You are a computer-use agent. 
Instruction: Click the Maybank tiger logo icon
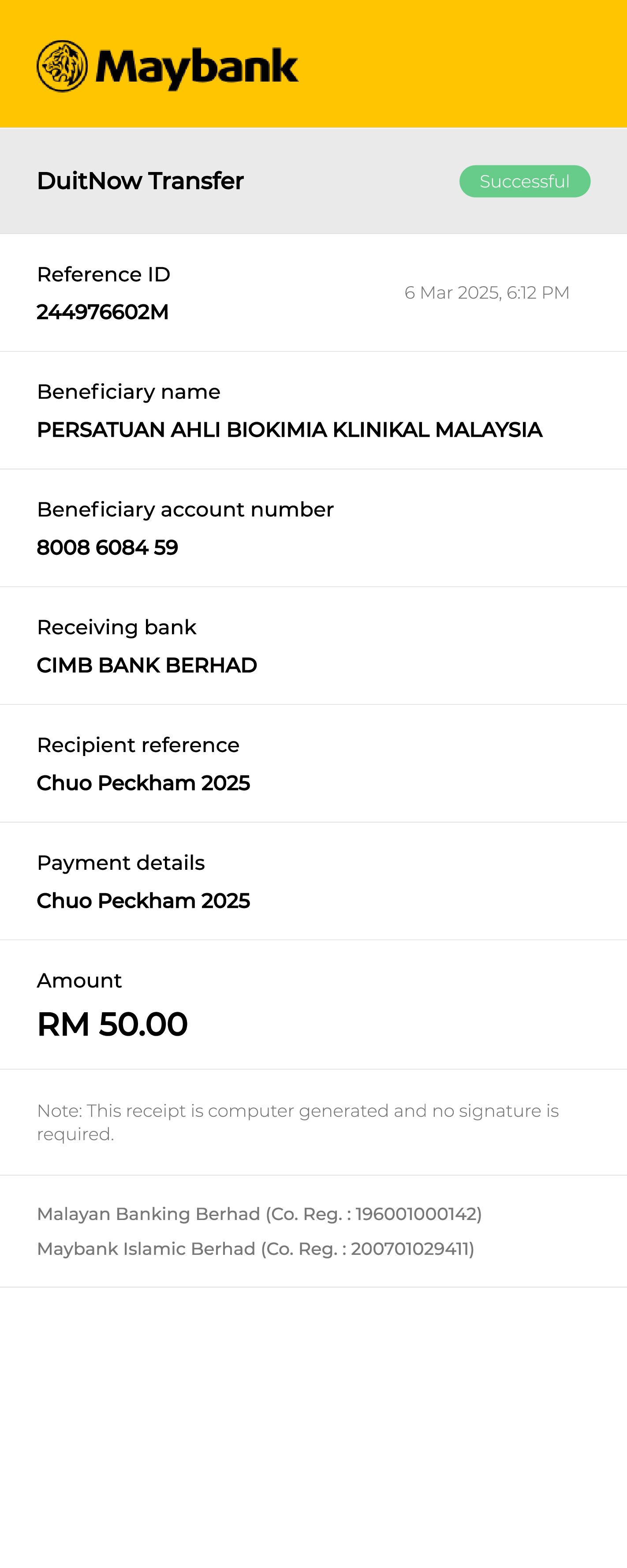pyautogui.click(x=62, y=66)
